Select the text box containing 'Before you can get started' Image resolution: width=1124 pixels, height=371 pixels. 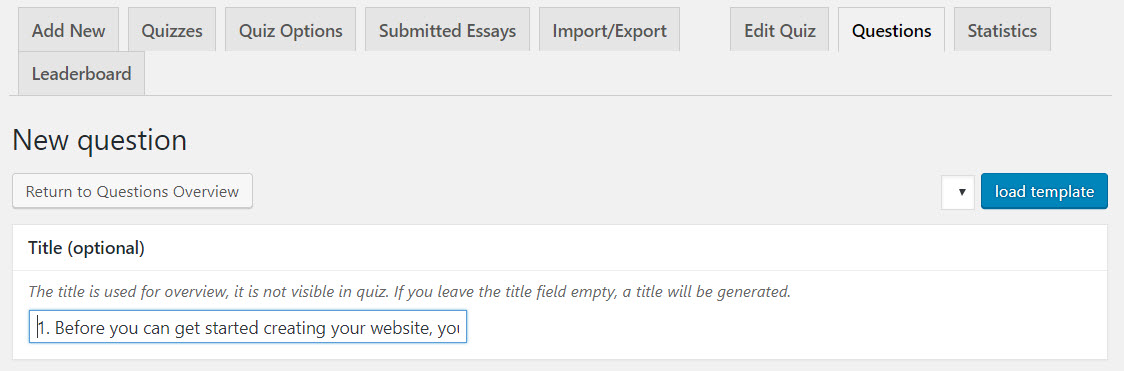click(x=248, y=329)
